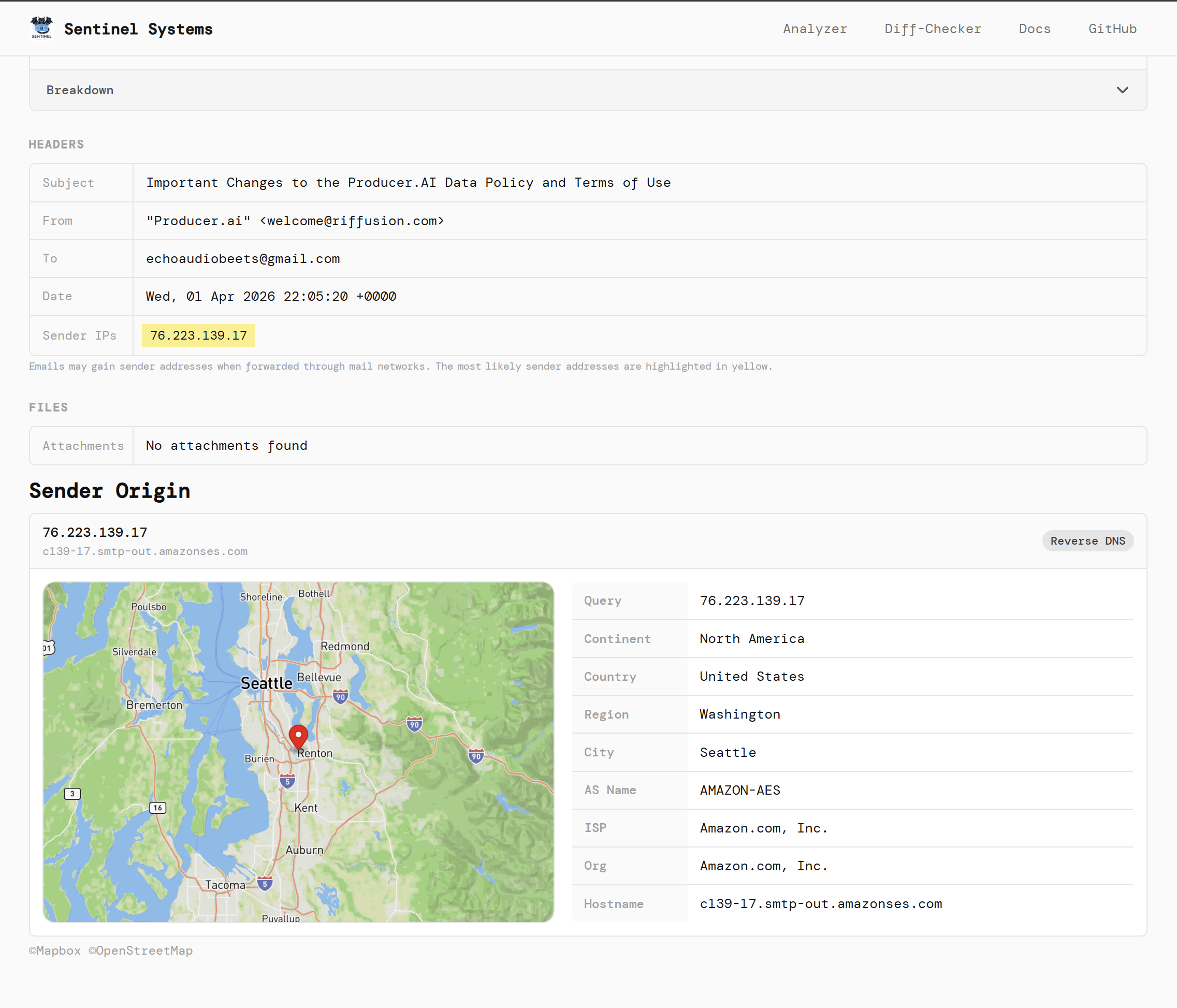Click the I-90 shield near Bellevue
Viewport: 1177px width, 1008px height.
pyautogui.click(x=340, y=697)
